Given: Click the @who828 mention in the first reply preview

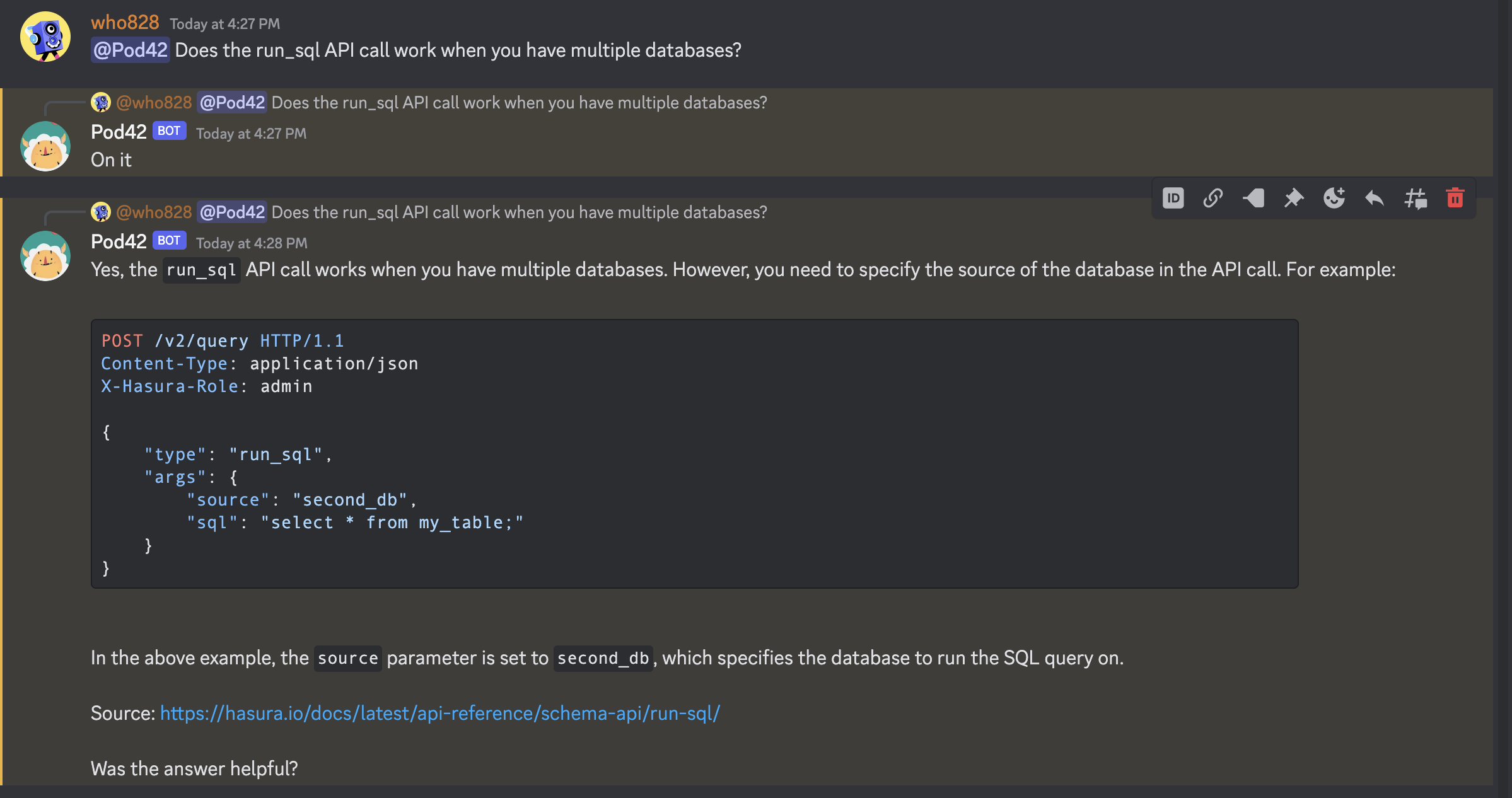Looking at the screenshot, I should coord(154,103).
